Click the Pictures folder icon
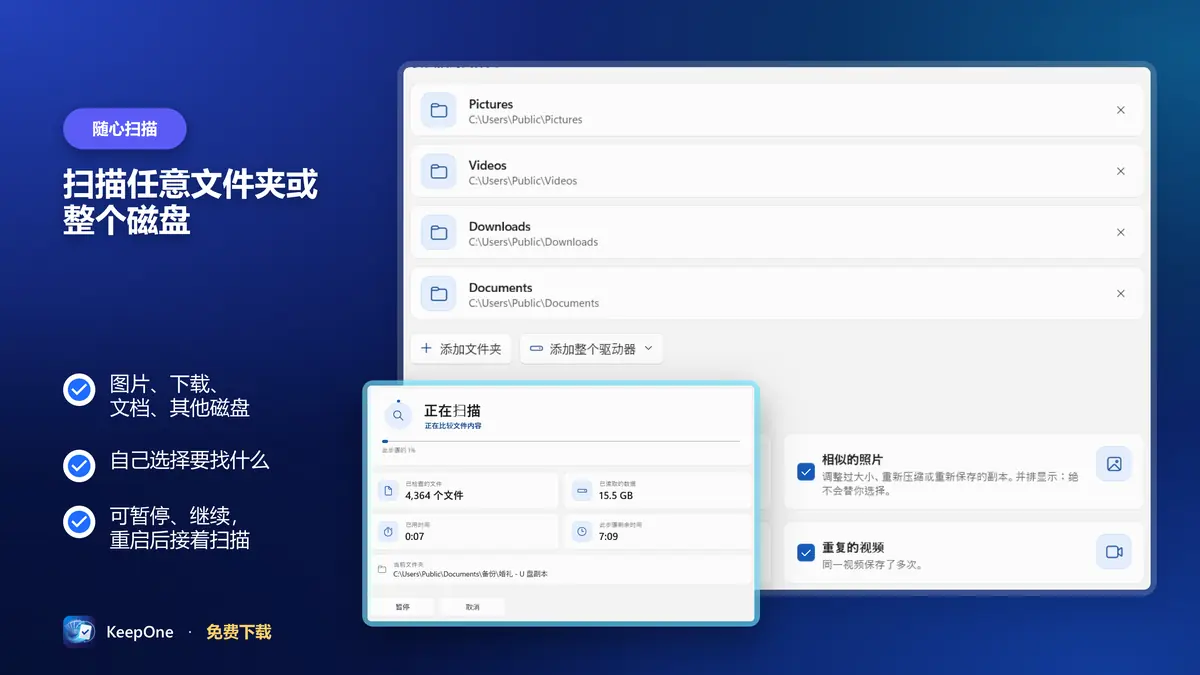The height and width of the screenshot is (675, 1200). tap(438, 110)
